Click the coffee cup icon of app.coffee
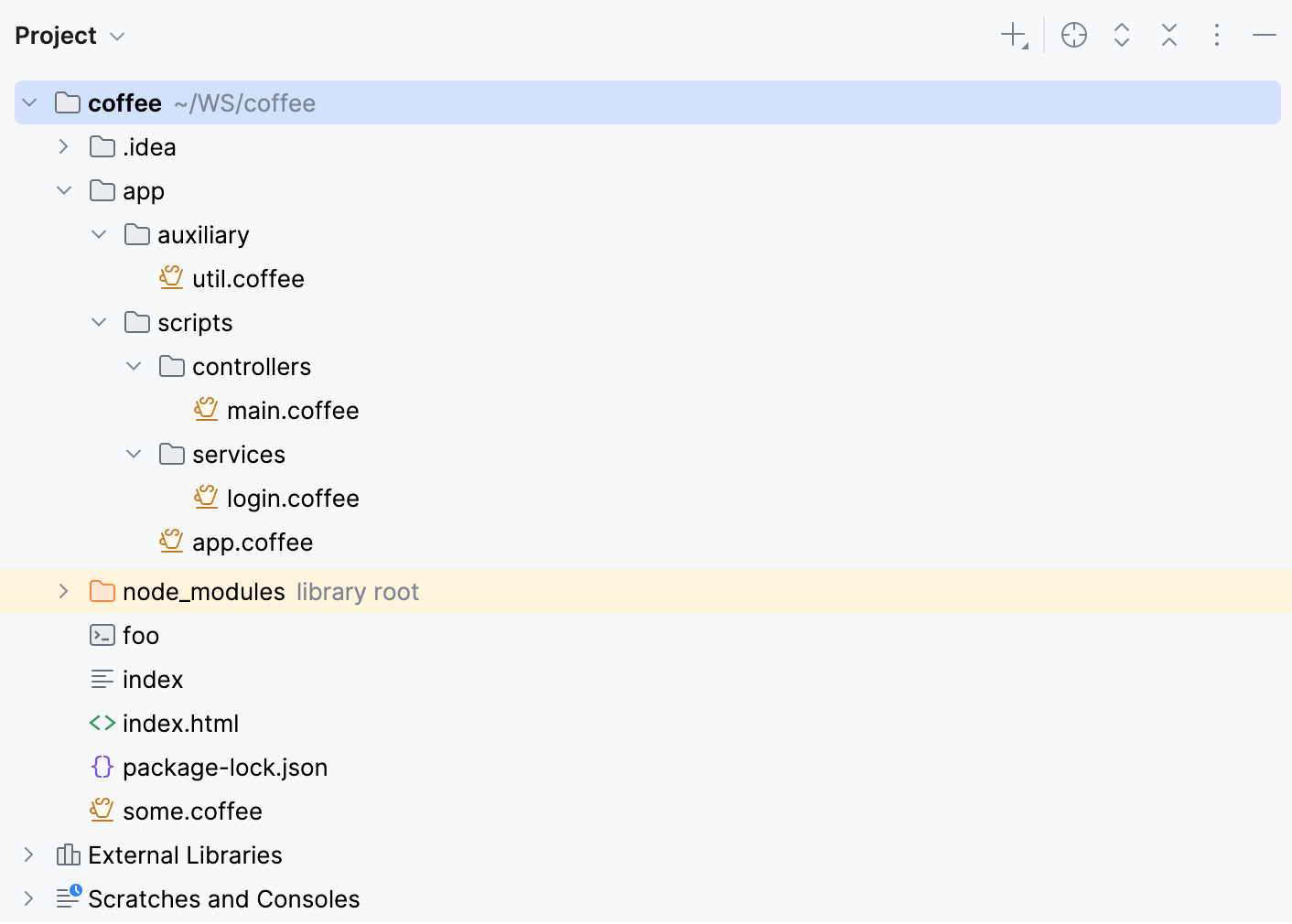This screenshot has width=1292, height=924. (171, 541)
